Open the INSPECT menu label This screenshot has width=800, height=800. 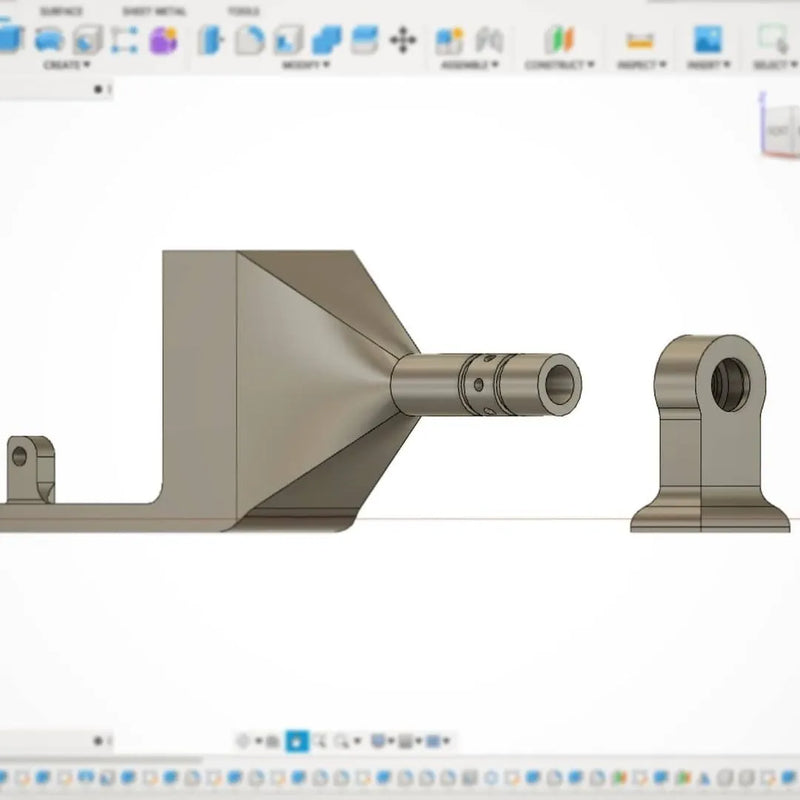[639, 65]
